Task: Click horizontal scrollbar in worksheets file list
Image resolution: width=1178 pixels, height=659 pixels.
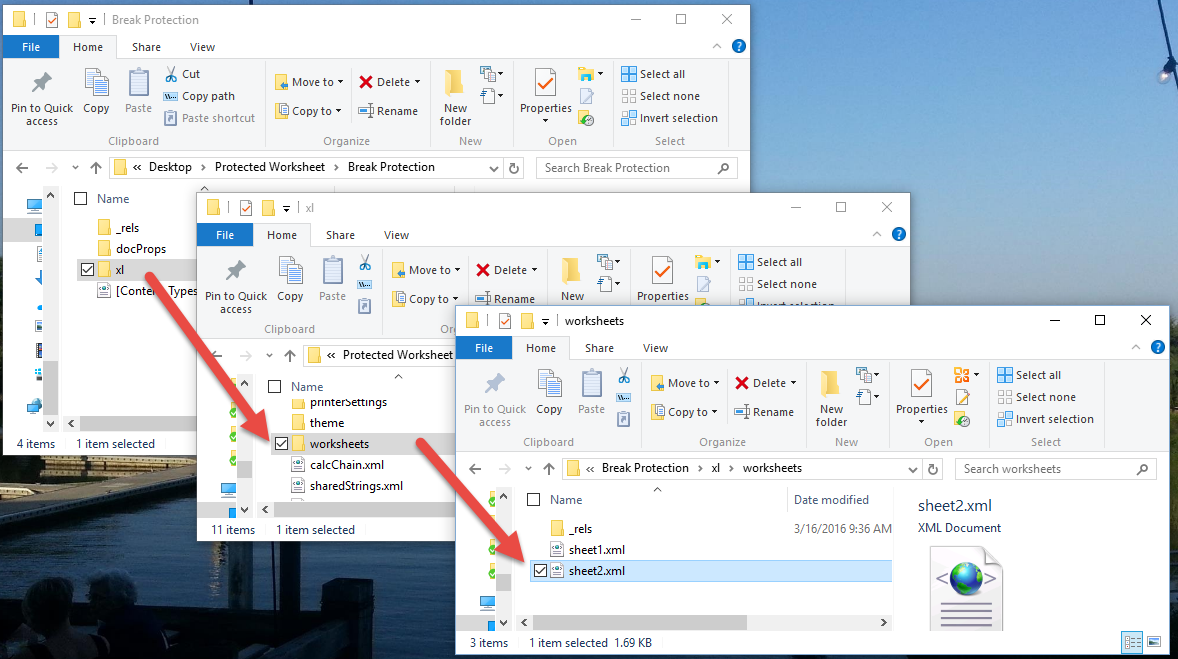Action: 640,622
